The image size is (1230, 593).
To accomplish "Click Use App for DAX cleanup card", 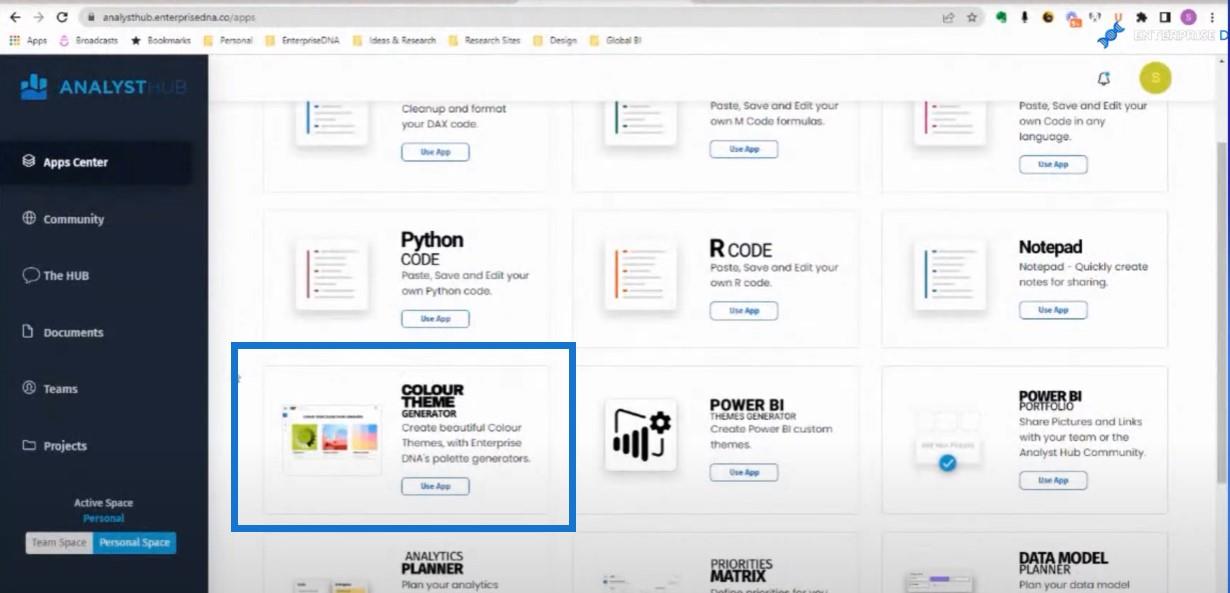I will (x=435, y=152).
